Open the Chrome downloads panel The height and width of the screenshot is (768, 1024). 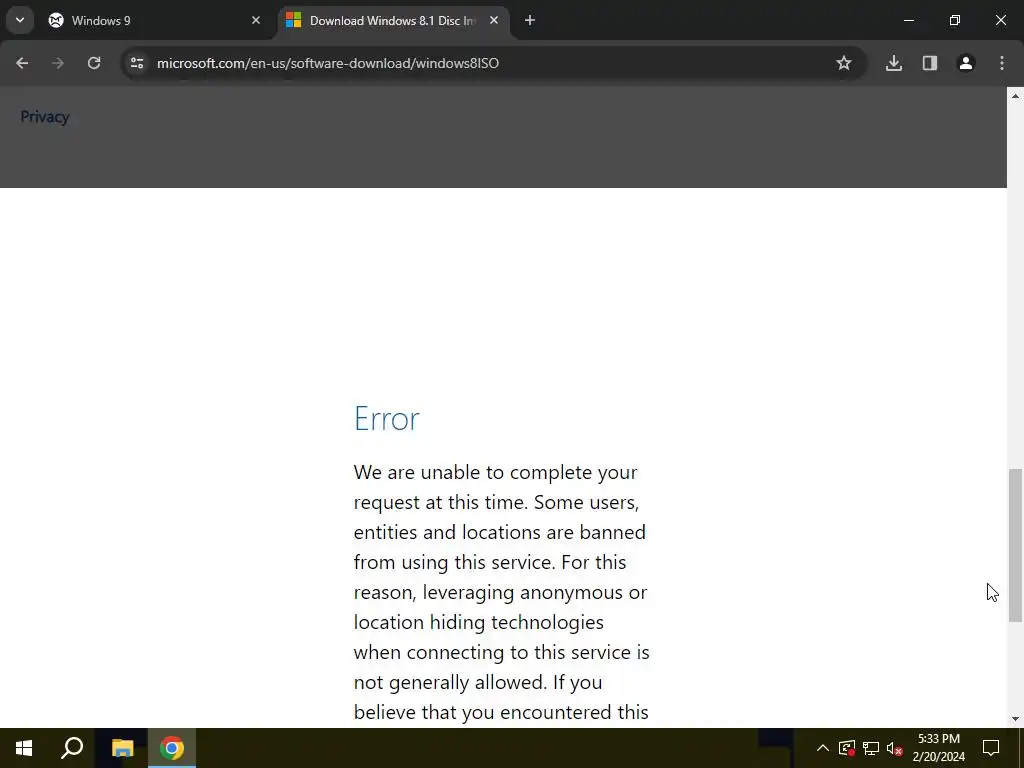coord(894,63)
